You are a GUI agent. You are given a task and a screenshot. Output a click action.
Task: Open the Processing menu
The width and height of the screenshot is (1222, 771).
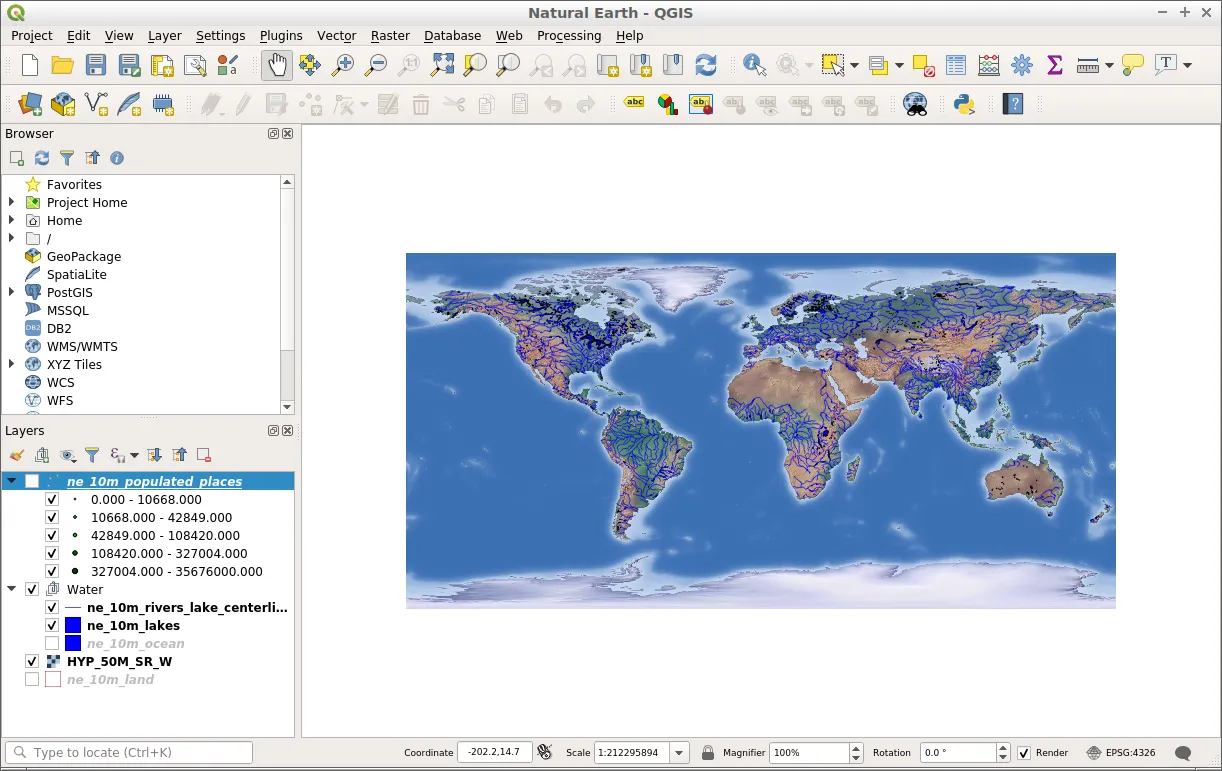(x=569, y=36)
